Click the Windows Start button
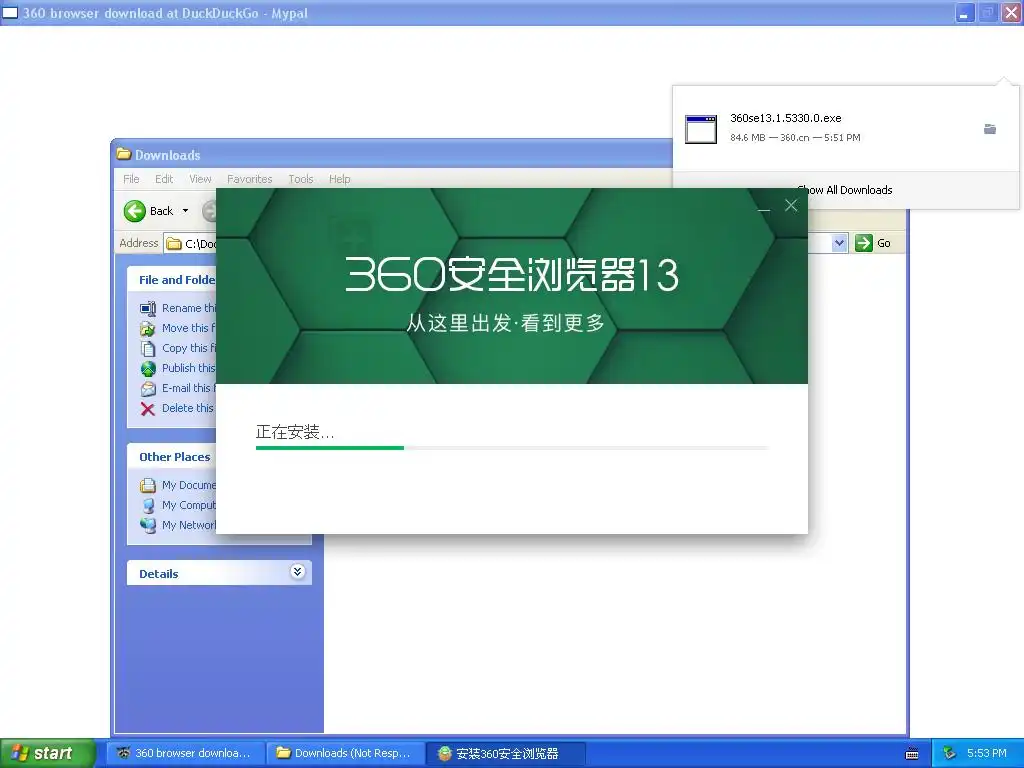Screen dimensions: 1024x768 (x=46, y=753)
